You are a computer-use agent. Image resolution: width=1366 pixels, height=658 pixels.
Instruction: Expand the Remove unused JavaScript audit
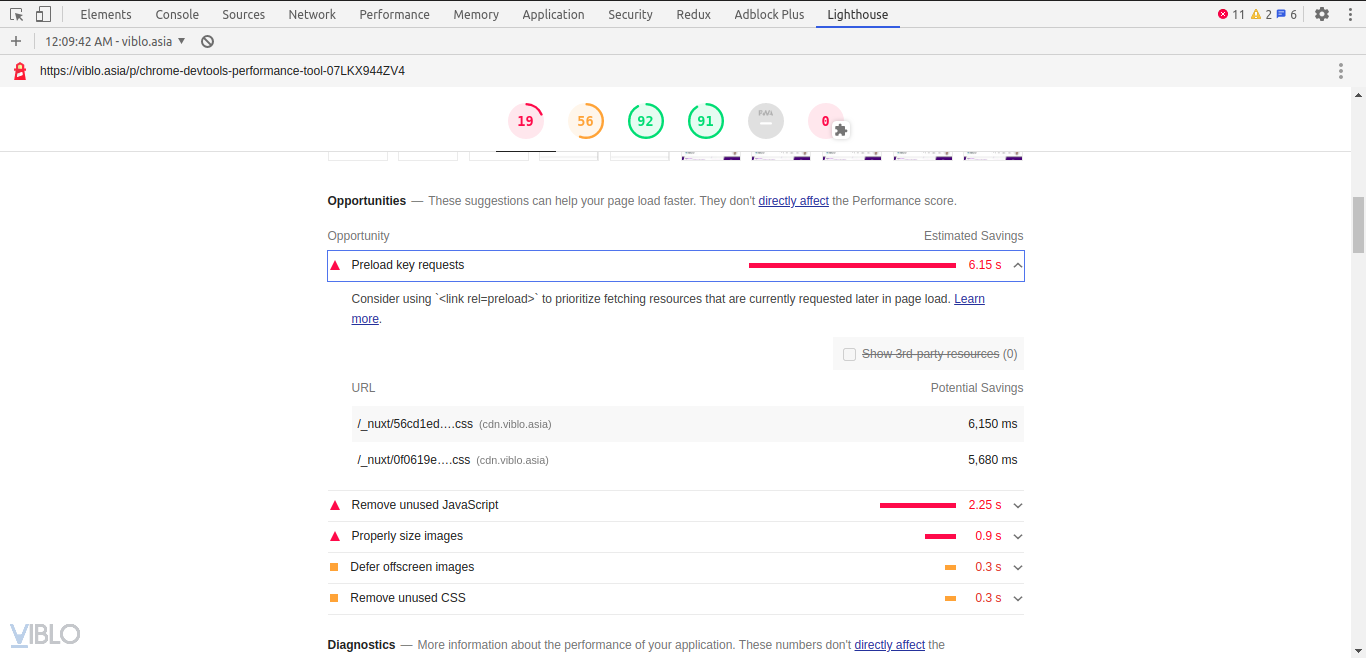(1017, 505)
